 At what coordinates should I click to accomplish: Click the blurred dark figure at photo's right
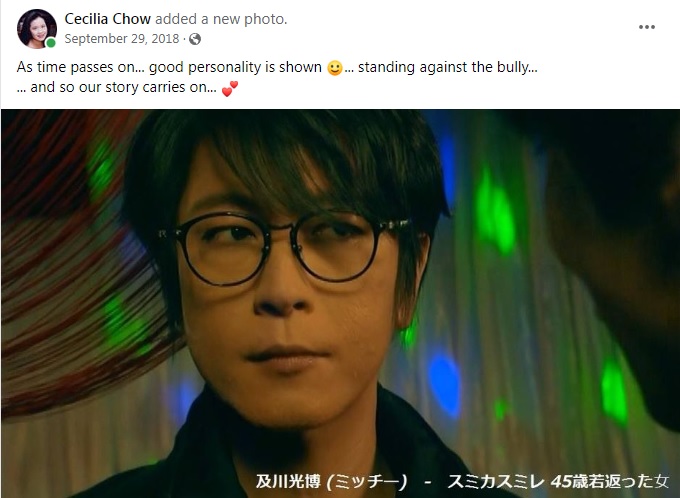pos(616,260)
